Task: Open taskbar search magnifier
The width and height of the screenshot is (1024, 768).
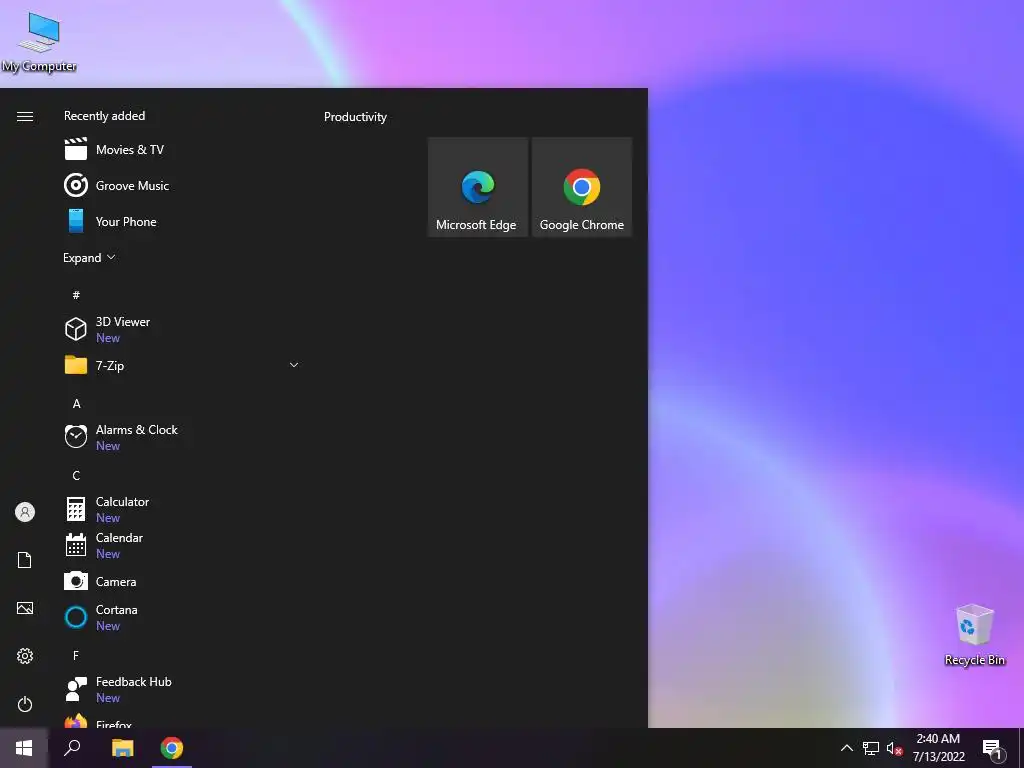Action: [x=72, y=748]
